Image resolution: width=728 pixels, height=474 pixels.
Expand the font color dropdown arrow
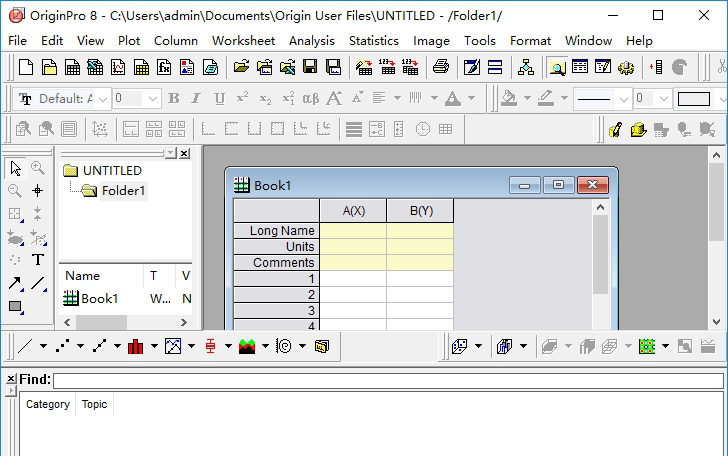[x=471, y=98]
